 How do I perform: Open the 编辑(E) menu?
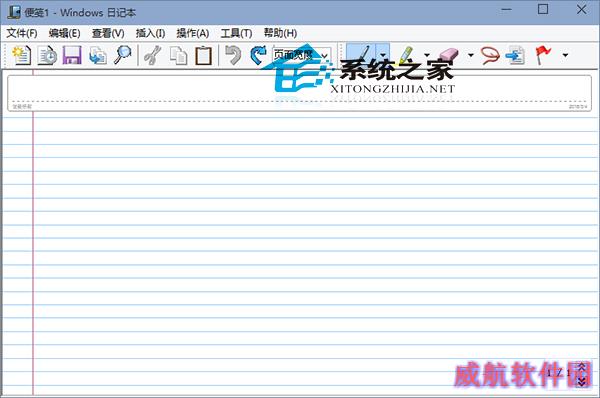click(64, 33)
